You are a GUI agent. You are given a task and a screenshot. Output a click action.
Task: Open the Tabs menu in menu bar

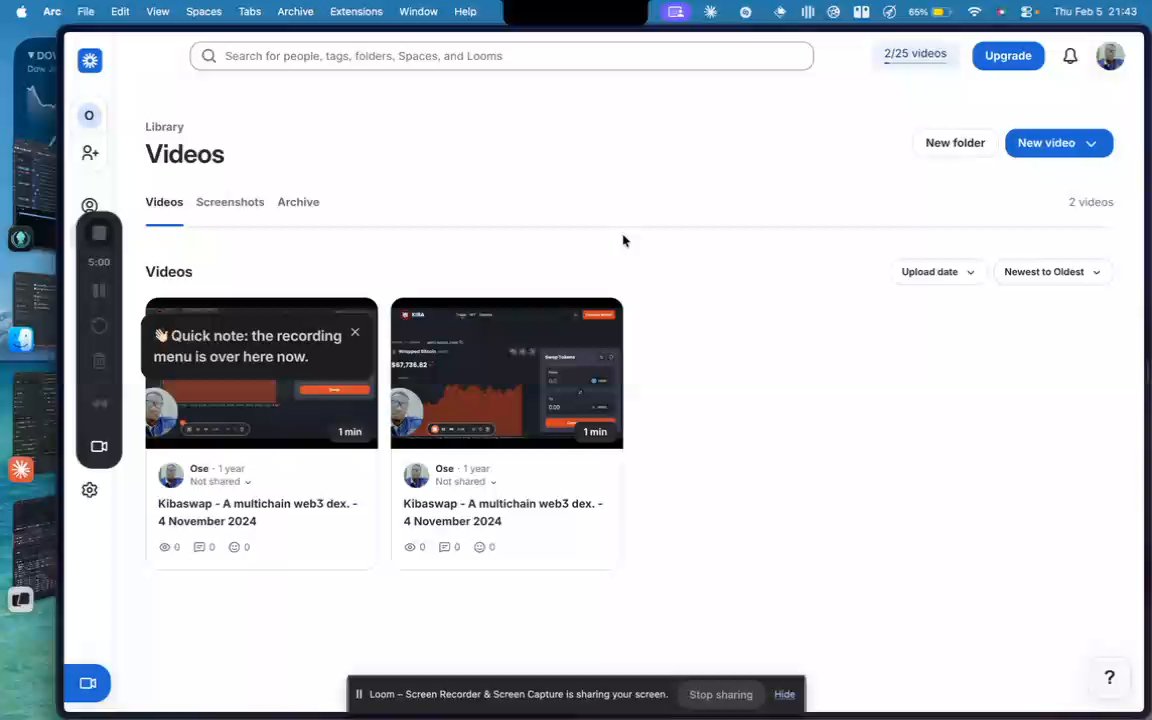pyautogui.click(x=250, y=12)
